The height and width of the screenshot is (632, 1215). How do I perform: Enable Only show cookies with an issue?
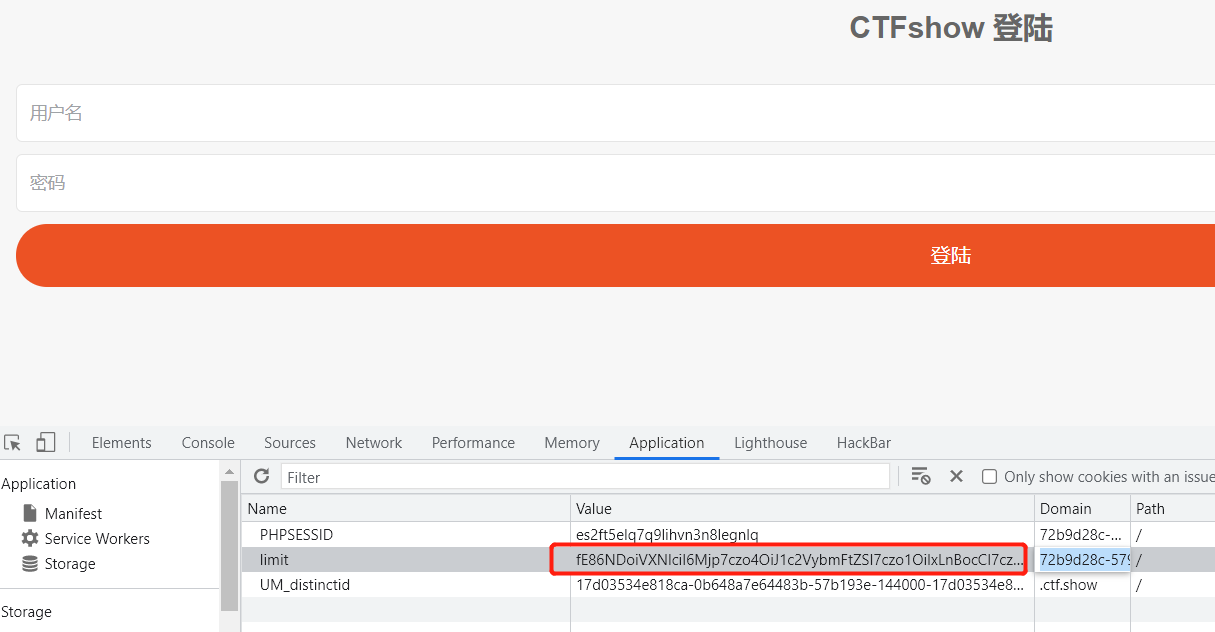click(989, 477)
